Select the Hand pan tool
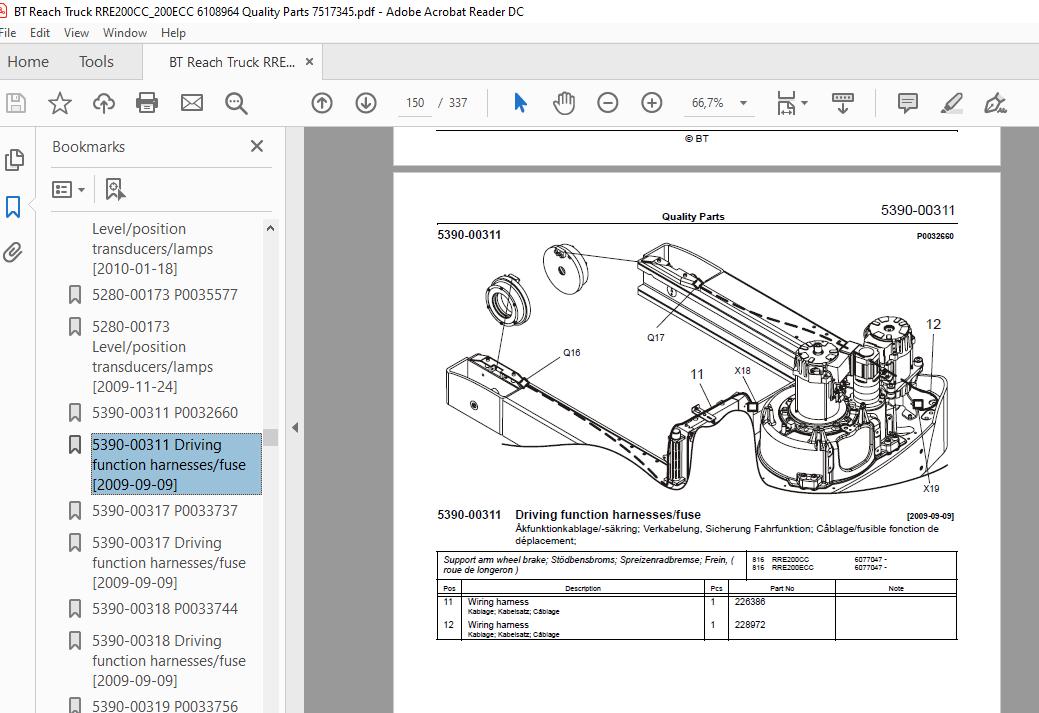The width and height of the screenshot is (1039, 713). tap(563, 103)
